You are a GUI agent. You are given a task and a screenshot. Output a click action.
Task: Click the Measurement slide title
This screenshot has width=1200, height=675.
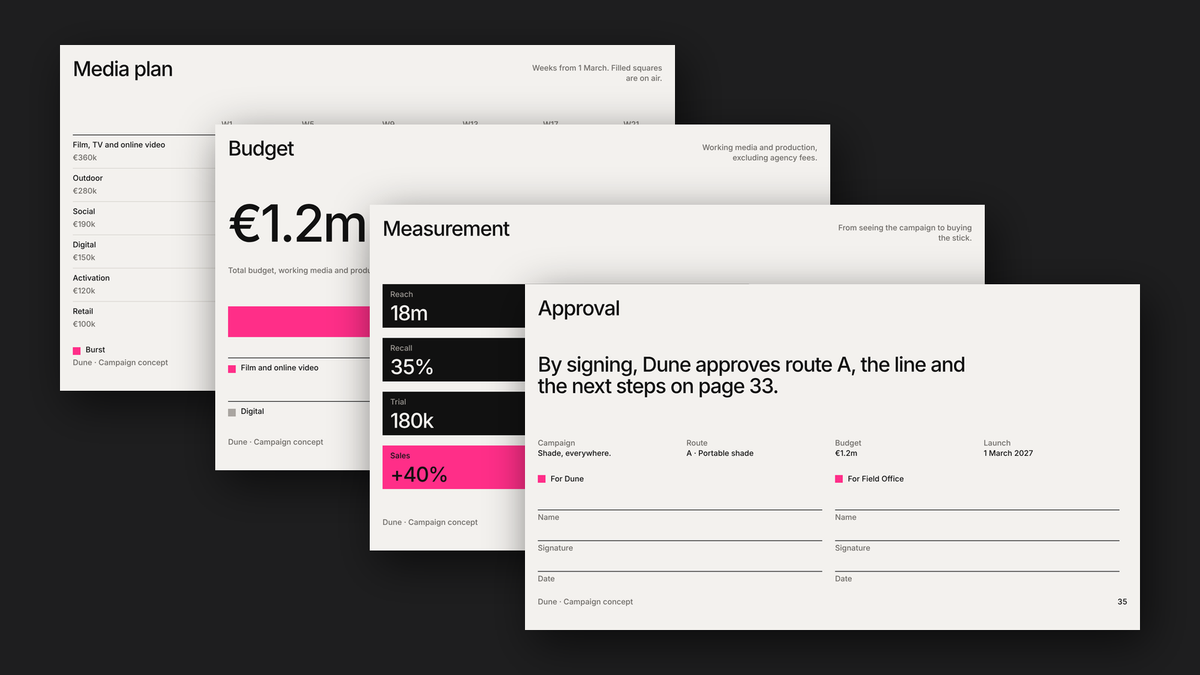(446, 229)
